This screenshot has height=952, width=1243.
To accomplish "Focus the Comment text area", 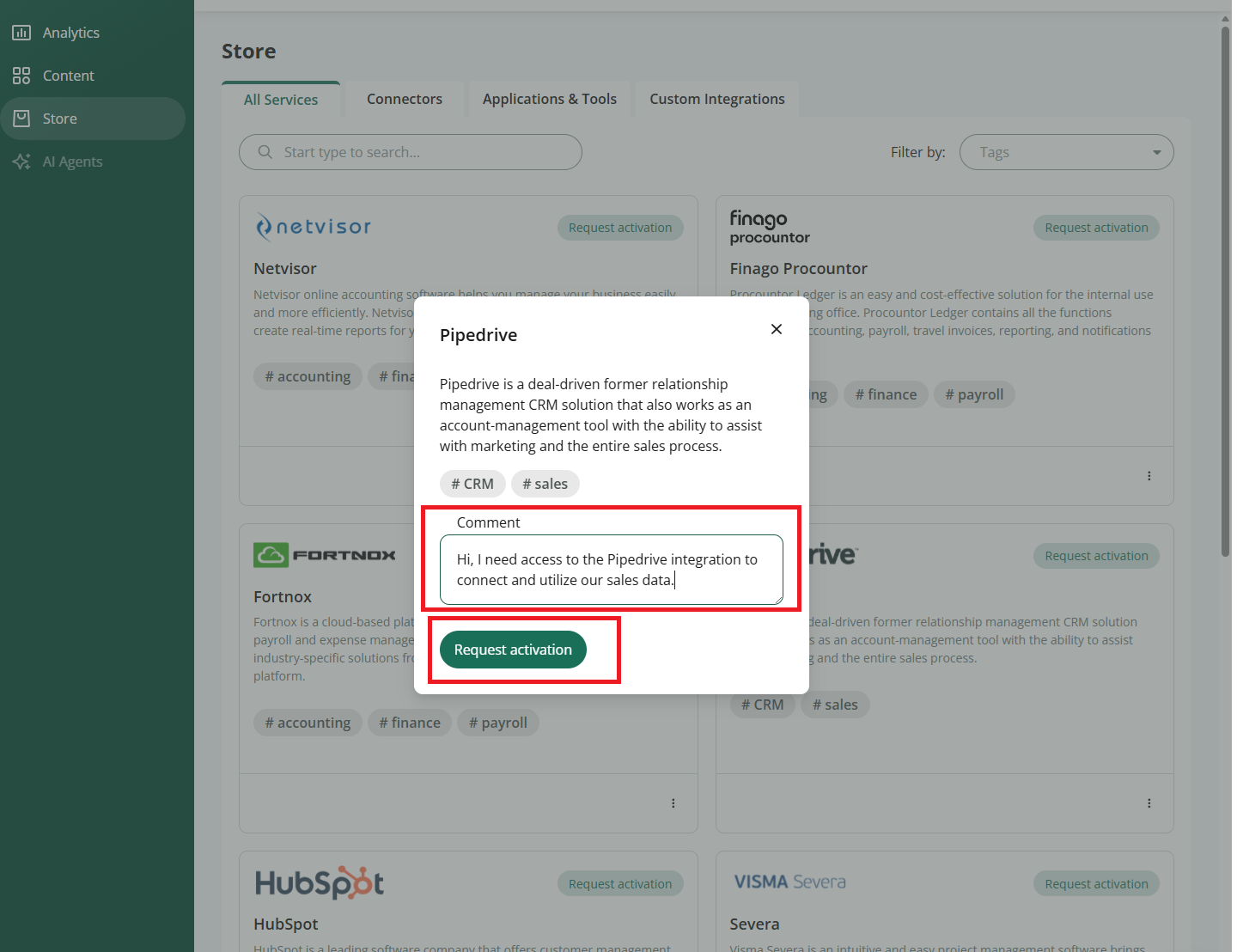I will pyautogui.click(x=612, y=570).
